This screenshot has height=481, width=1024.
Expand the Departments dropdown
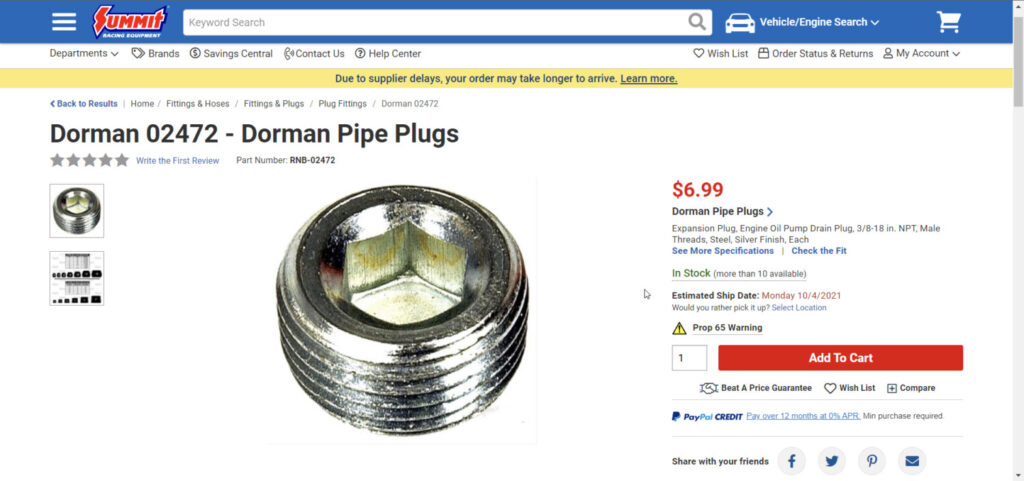pyautogui.click(x=84, y=54)
